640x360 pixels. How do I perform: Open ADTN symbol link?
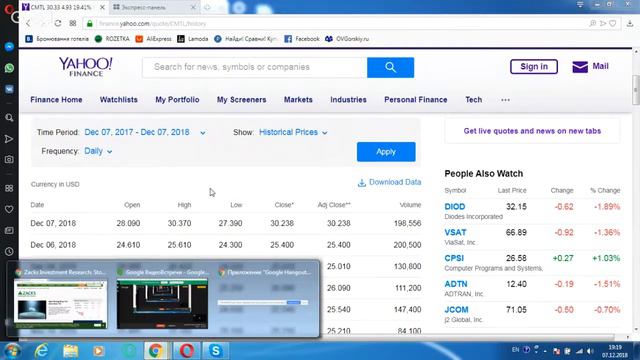point(456,284)
